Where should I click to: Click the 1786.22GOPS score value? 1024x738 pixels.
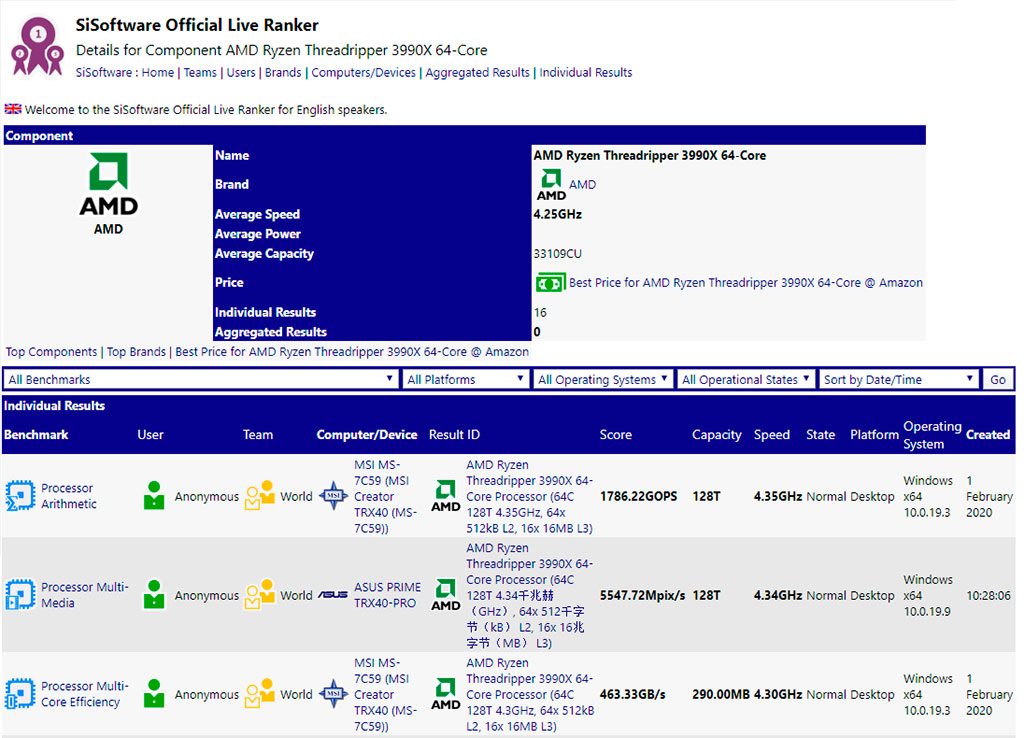pyautogui.click(x=638, y=496)
